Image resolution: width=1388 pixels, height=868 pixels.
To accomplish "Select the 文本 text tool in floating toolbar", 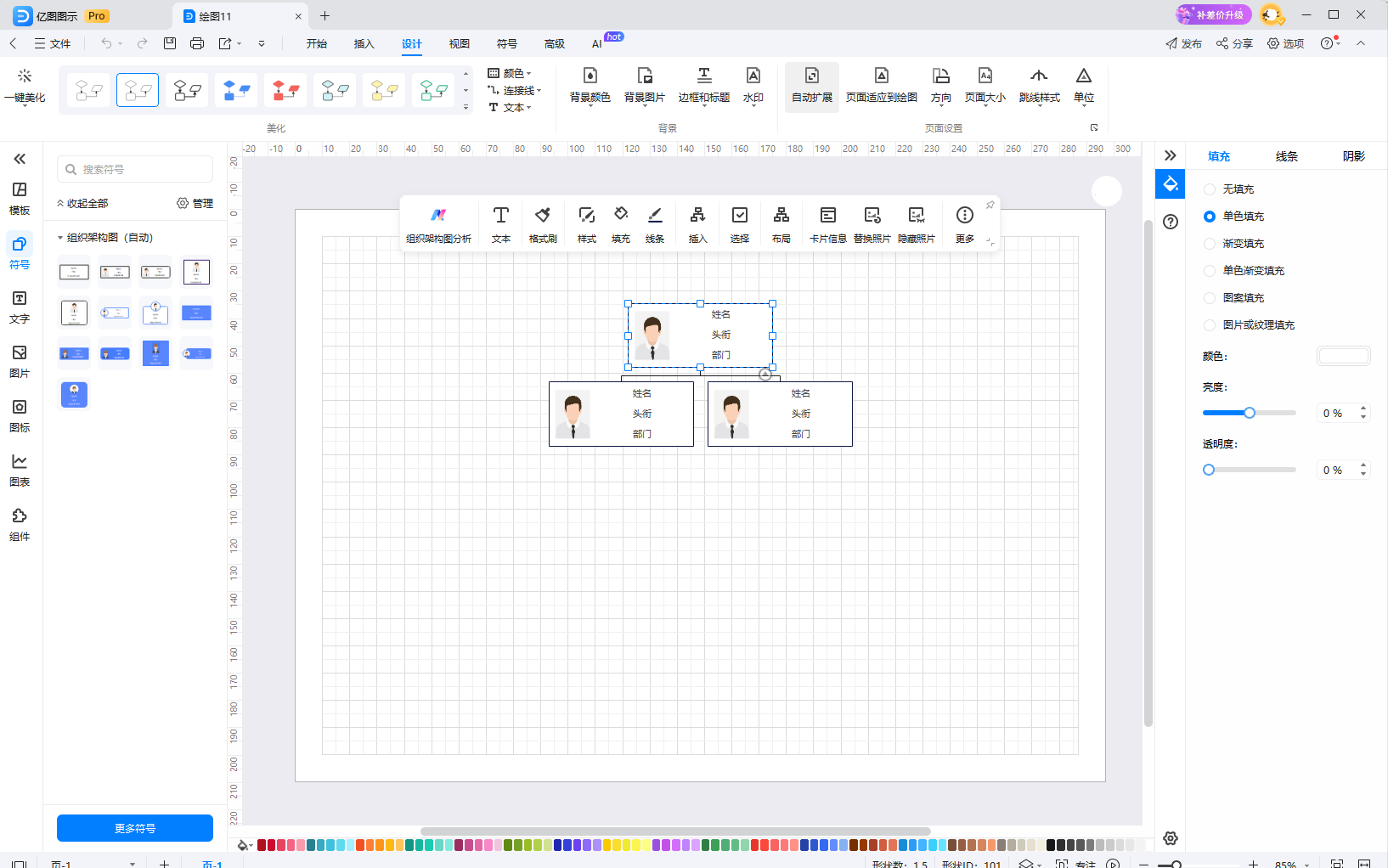I will point(501,225).
